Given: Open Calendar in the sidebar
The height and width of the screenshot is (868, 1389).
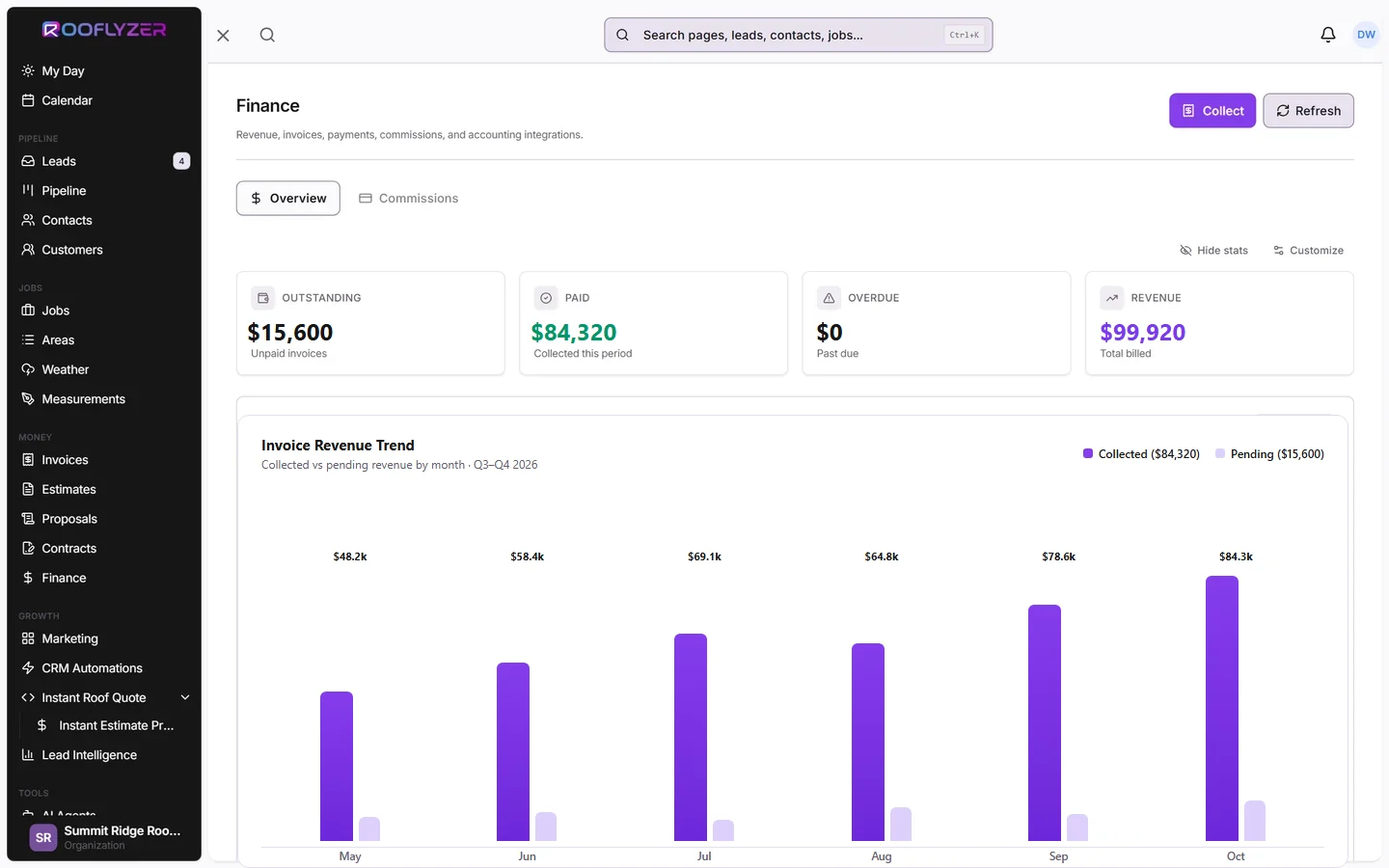Looking at the screenshot, I should (104, 100).
